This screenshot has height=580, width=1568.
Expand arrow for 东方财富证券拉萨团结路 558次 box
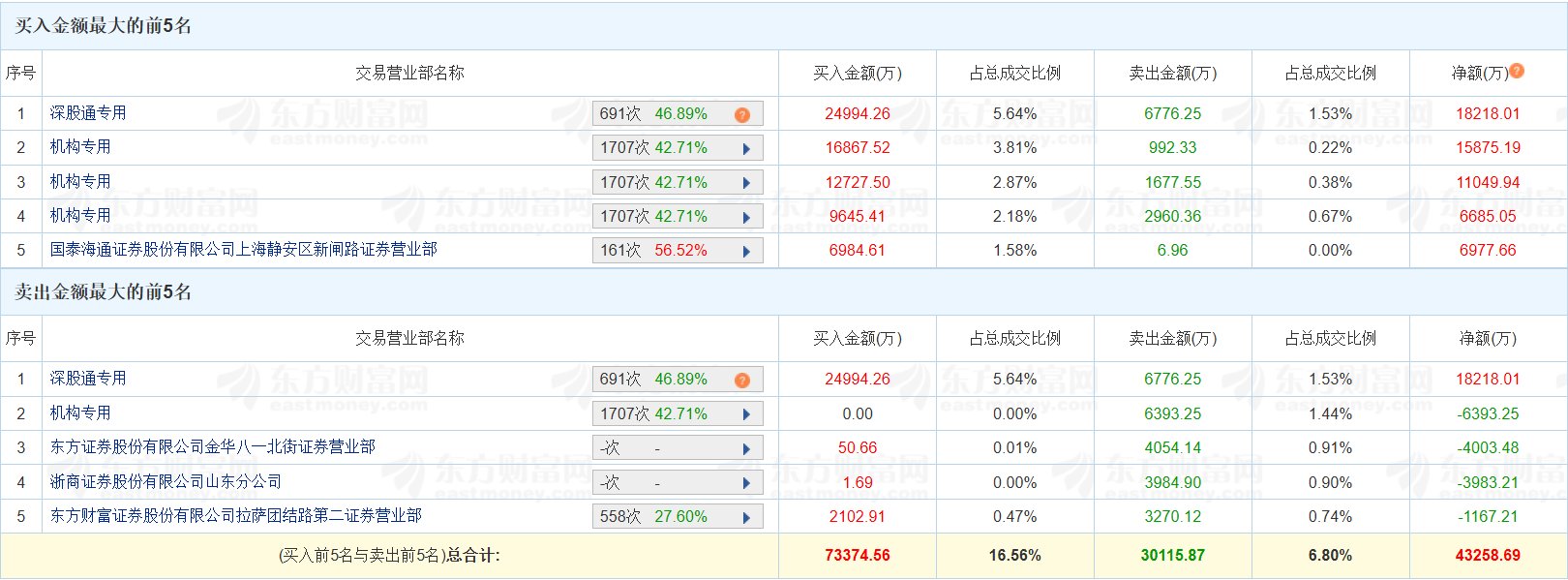[746, 518]
